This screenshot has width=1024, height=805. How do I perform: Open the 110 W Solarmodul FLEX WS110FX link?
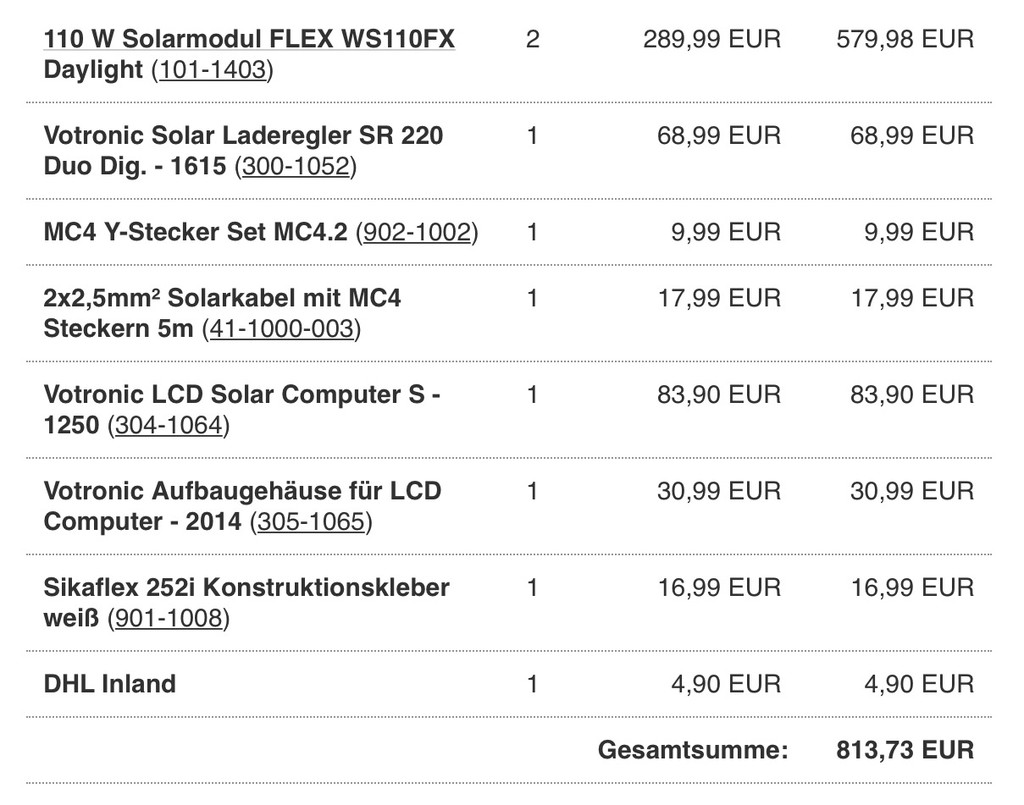coord(249,39)
